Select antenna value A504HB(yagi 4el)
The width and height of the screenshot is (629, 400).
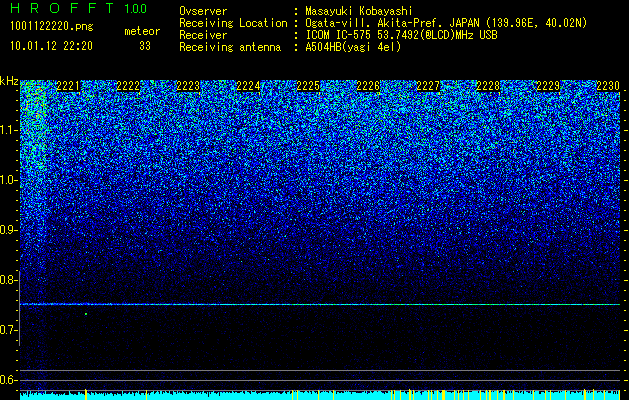point(353,47)
